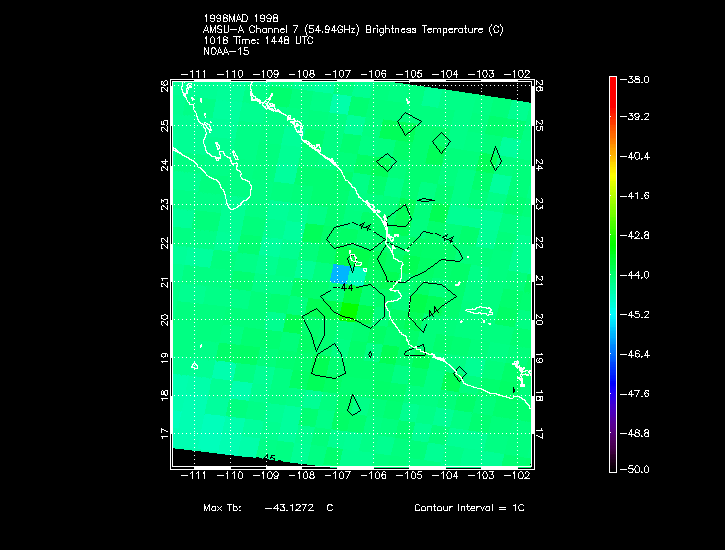This screenshot has width=725, height=550.
Task: Click the NOAA-15 satellite label
Action: coord(226,51)
